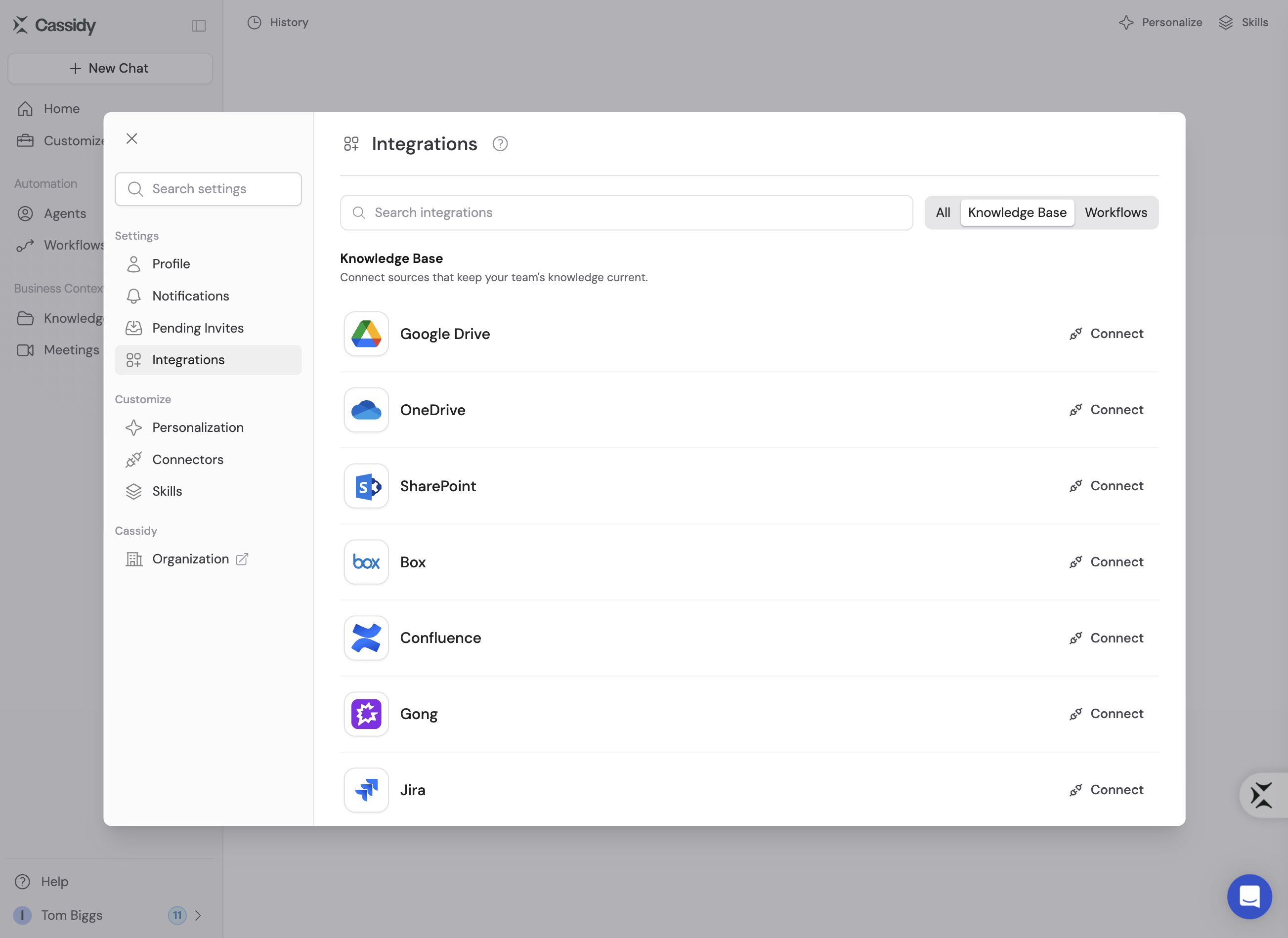Open Skills in the top bar
Image resolution: width=1288 pixels, height=938 pixels.
pyautogui.click(x=1244, y=22)
